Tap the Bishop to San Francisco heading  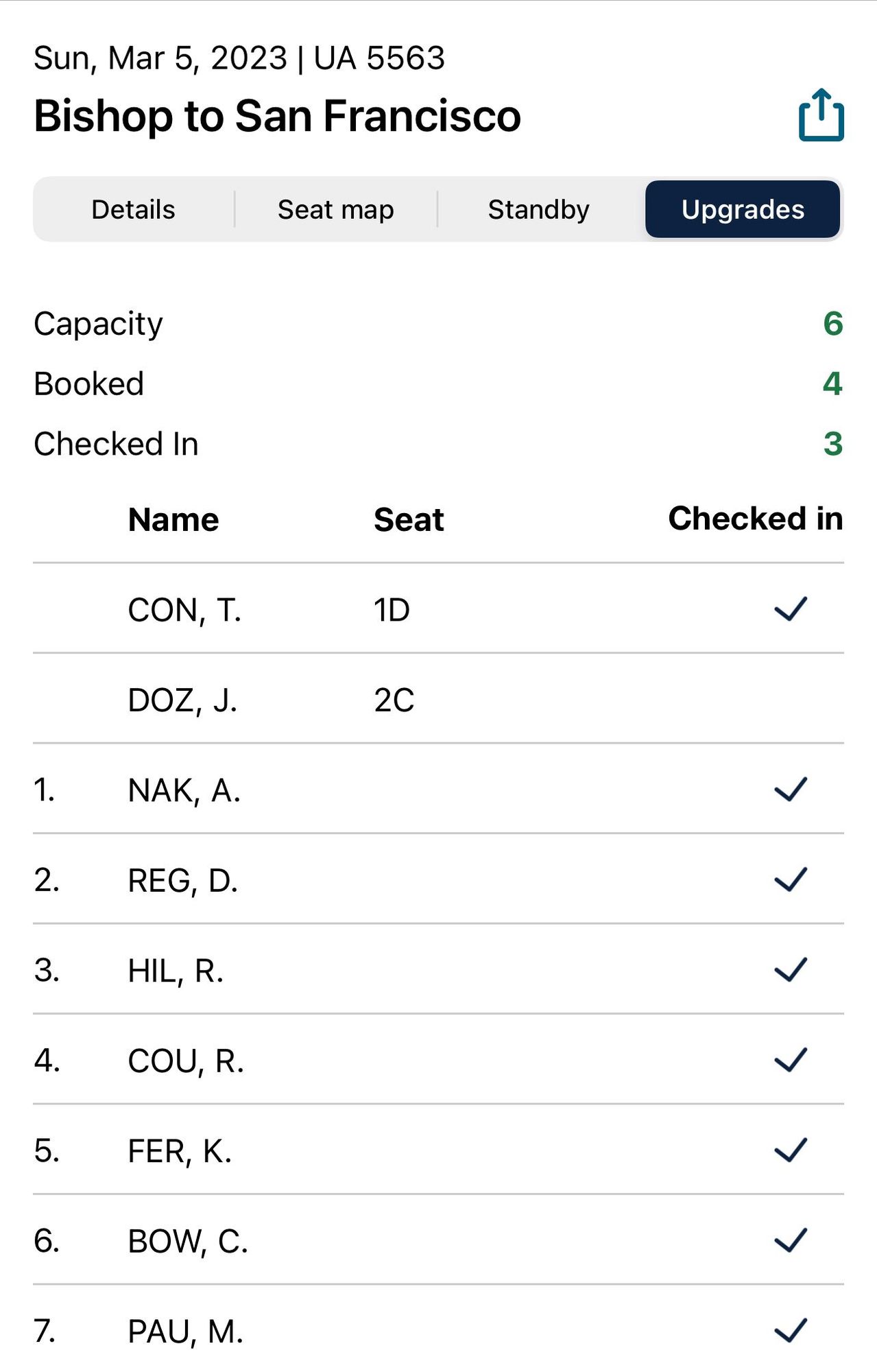[277, 115]
